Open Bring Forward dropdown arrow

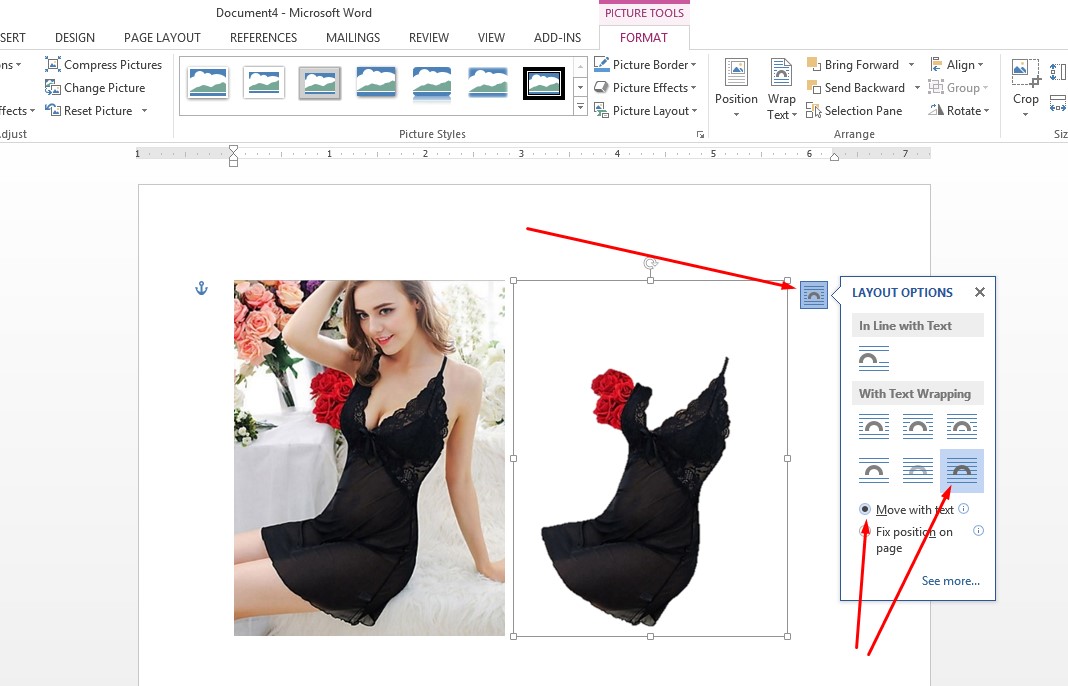point(911,65)
